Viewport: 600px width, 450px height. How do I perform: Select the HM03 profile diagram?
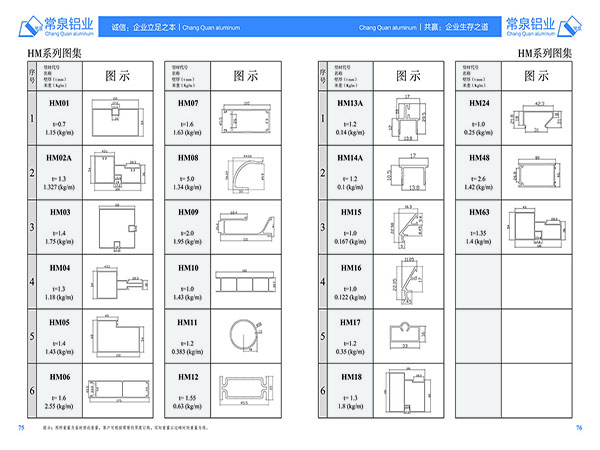(118, 227)
